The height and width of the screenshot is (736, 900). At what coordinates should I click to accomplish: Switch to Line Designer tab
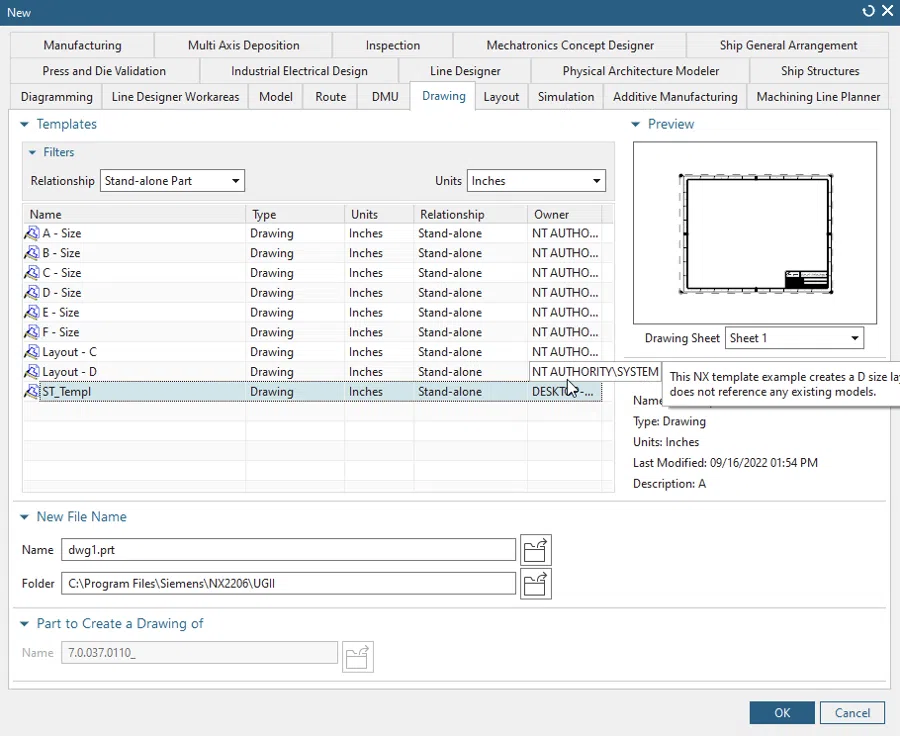[x=465, y=71]
